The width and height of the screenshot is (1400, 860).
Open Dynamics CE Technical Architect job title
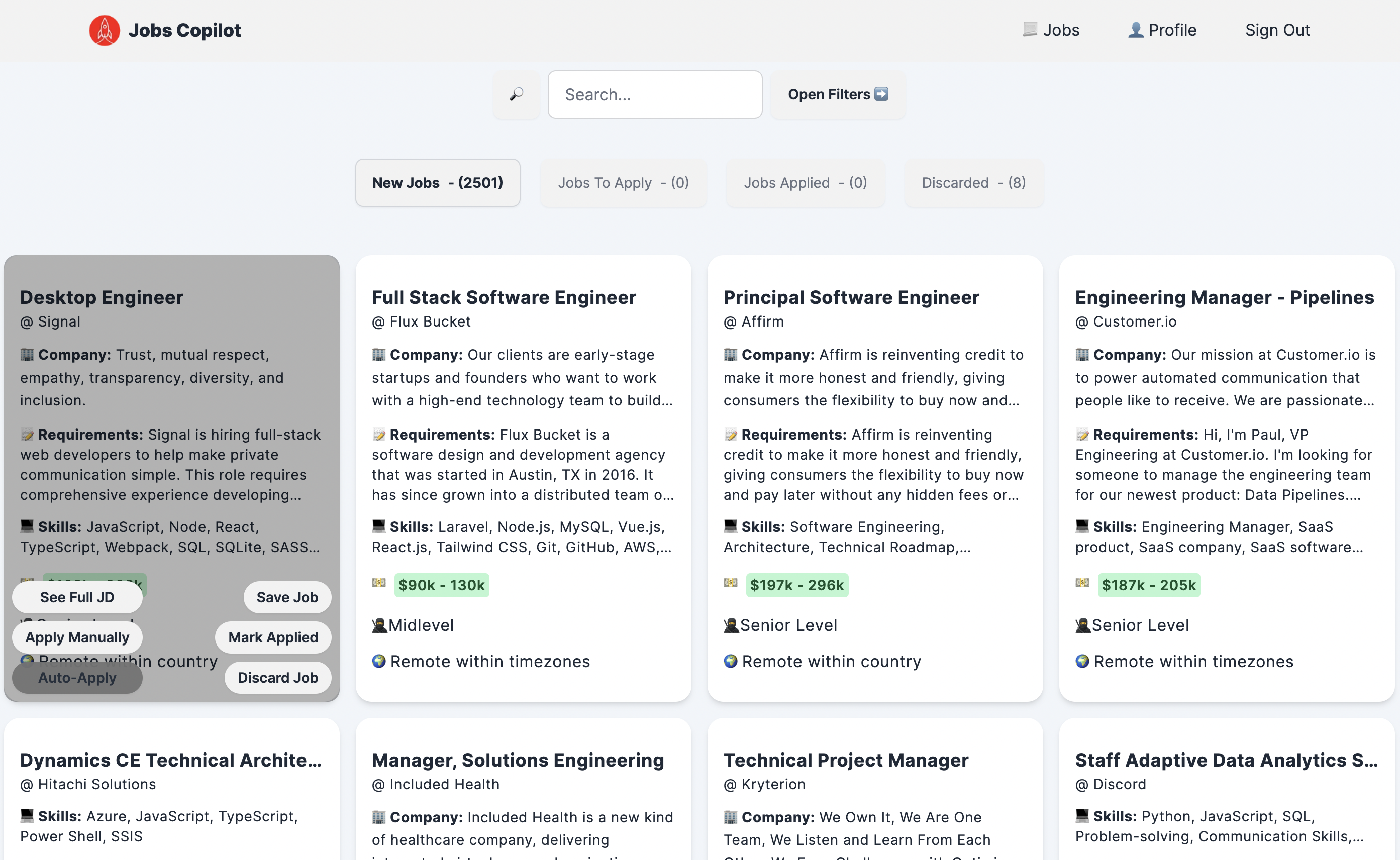(171, 760)
